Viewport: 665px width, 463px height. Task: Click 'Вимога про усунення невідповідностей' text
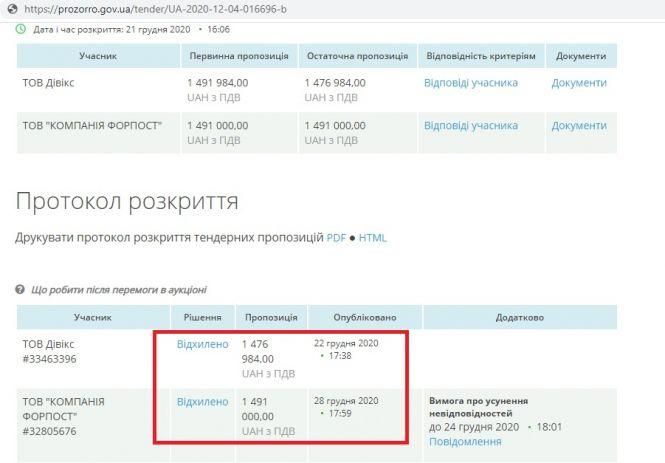tap(478, 407)
